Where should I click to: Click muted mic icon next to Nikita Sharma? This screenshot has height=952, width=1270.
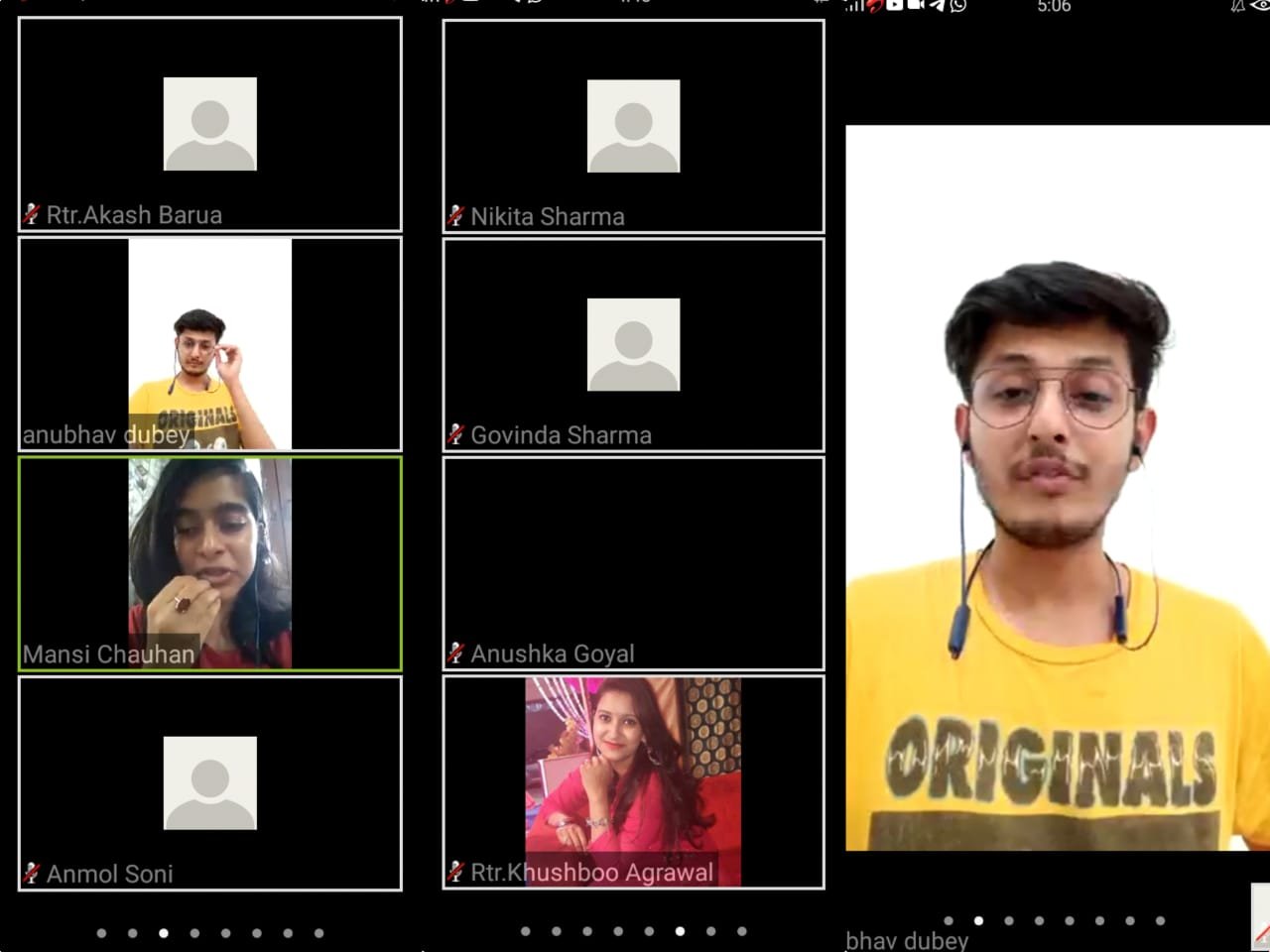[x=454, y=216]
